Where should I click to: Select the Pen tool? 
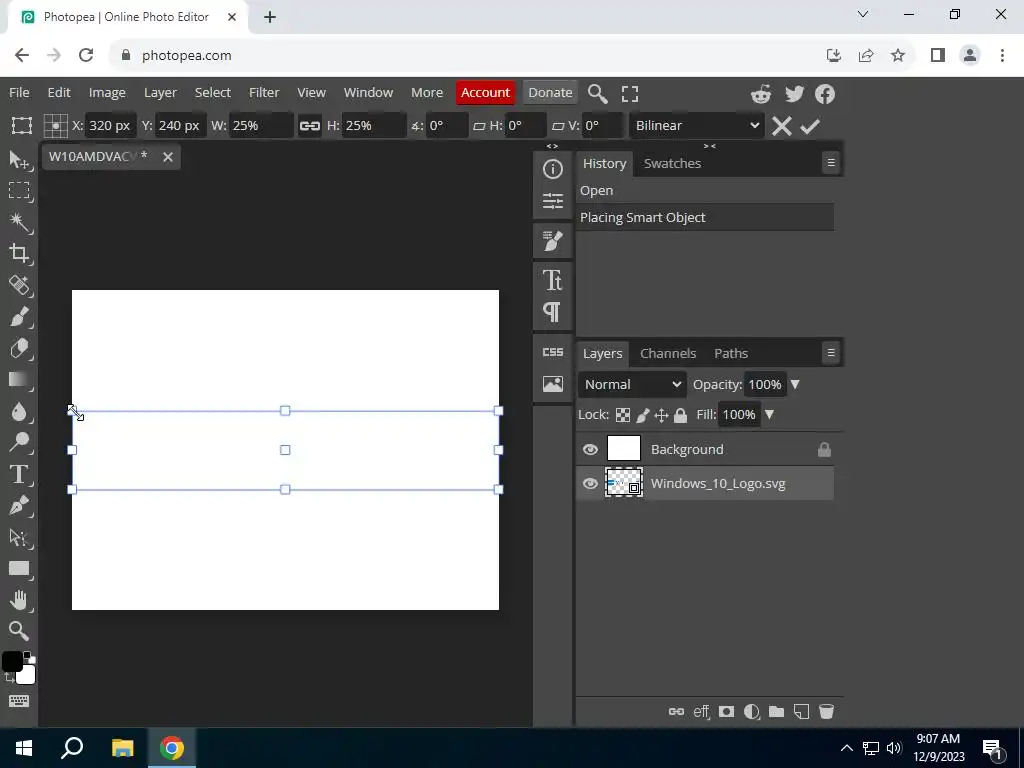[19, 505]
